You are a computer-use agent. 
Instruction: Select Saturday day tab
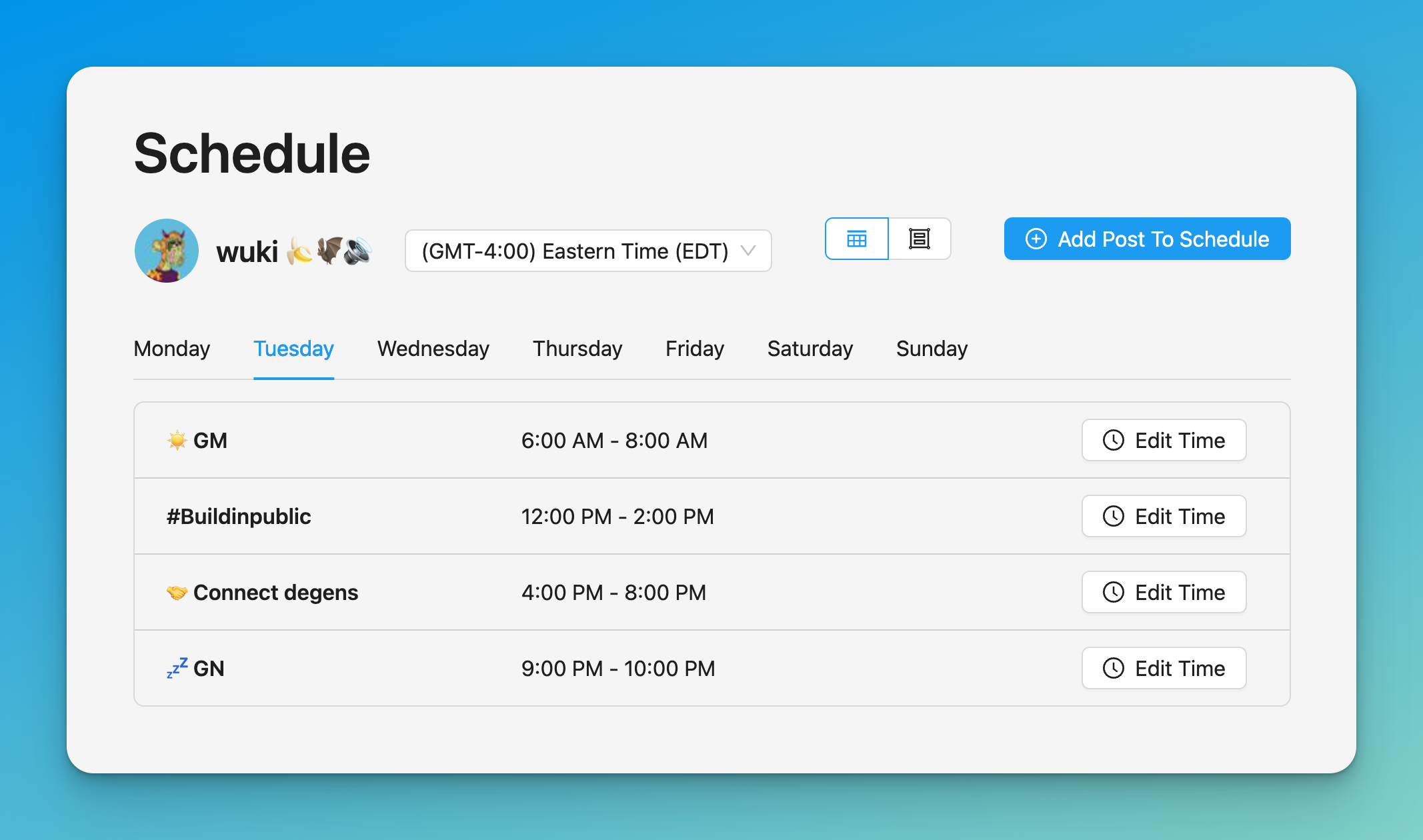pyautogui.click(x=808, y=348)
